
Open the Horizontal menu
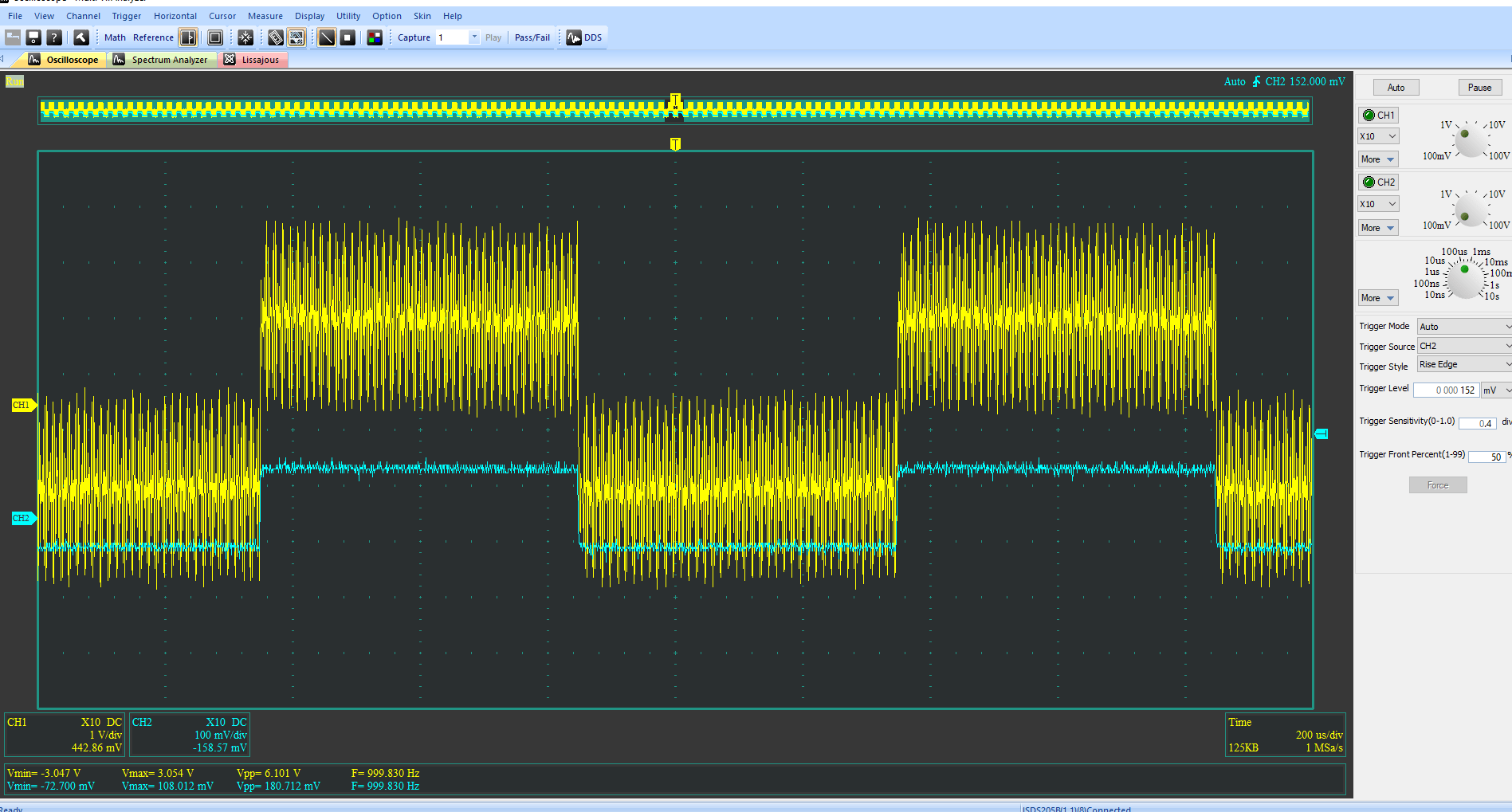(x=175, y=16)
